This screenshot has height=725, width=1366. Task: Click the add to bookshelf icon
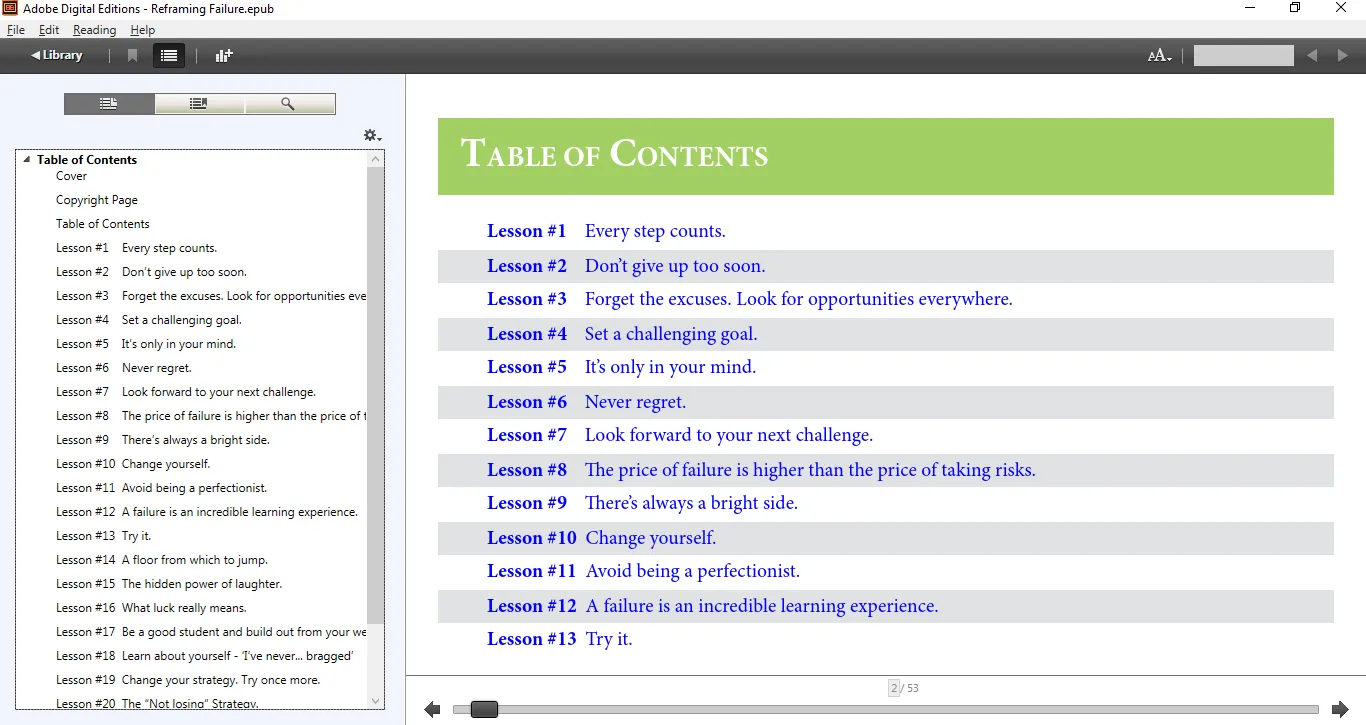coord(224,56)
